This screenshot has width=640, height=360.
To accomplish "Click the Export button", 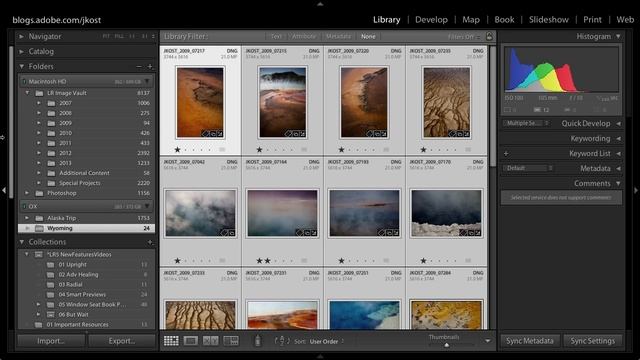I will [x=122, y=341].
